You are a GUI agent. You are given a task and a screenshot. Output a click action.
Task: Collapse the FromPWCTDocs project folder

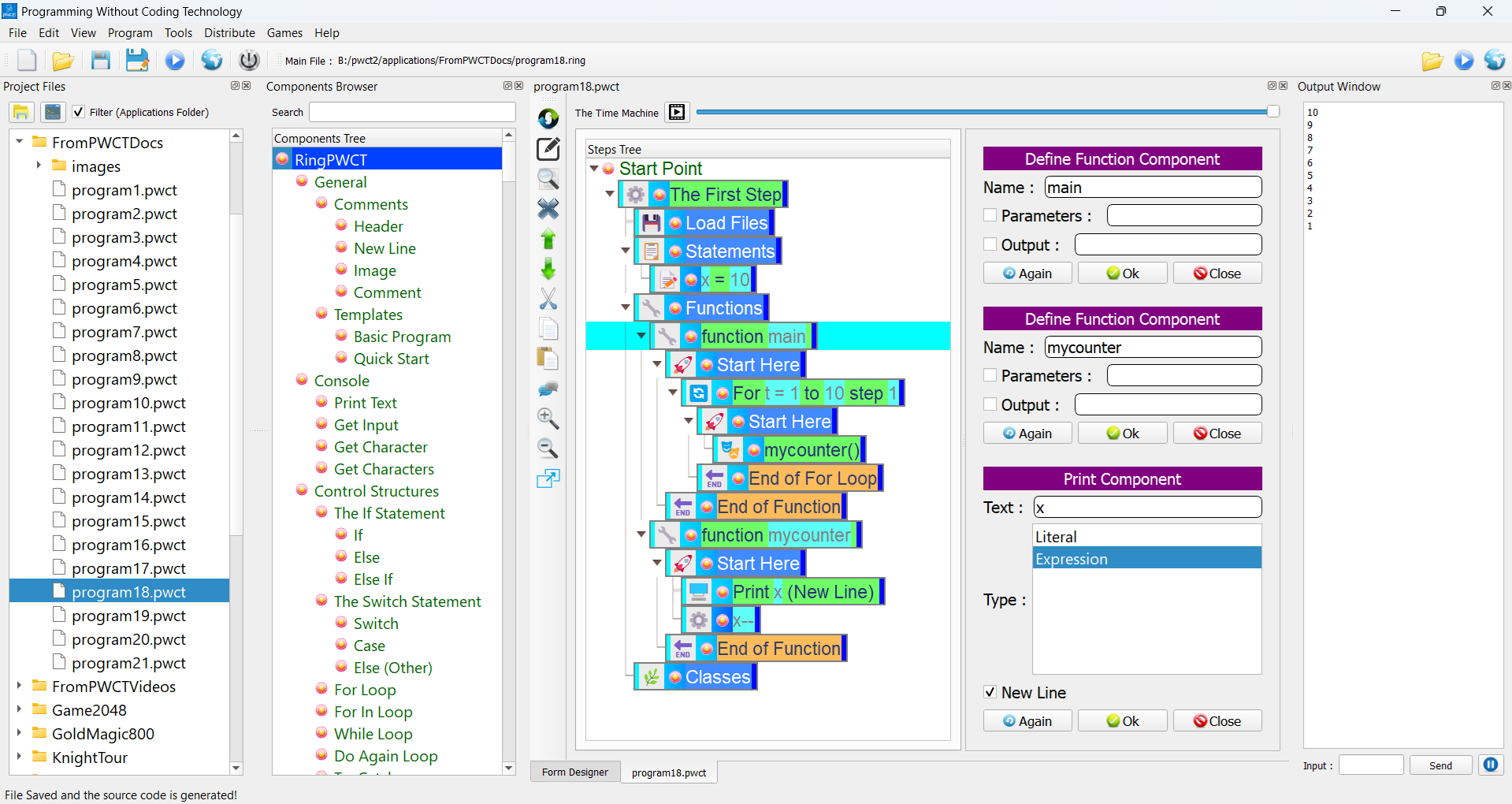tap(18, 142)
